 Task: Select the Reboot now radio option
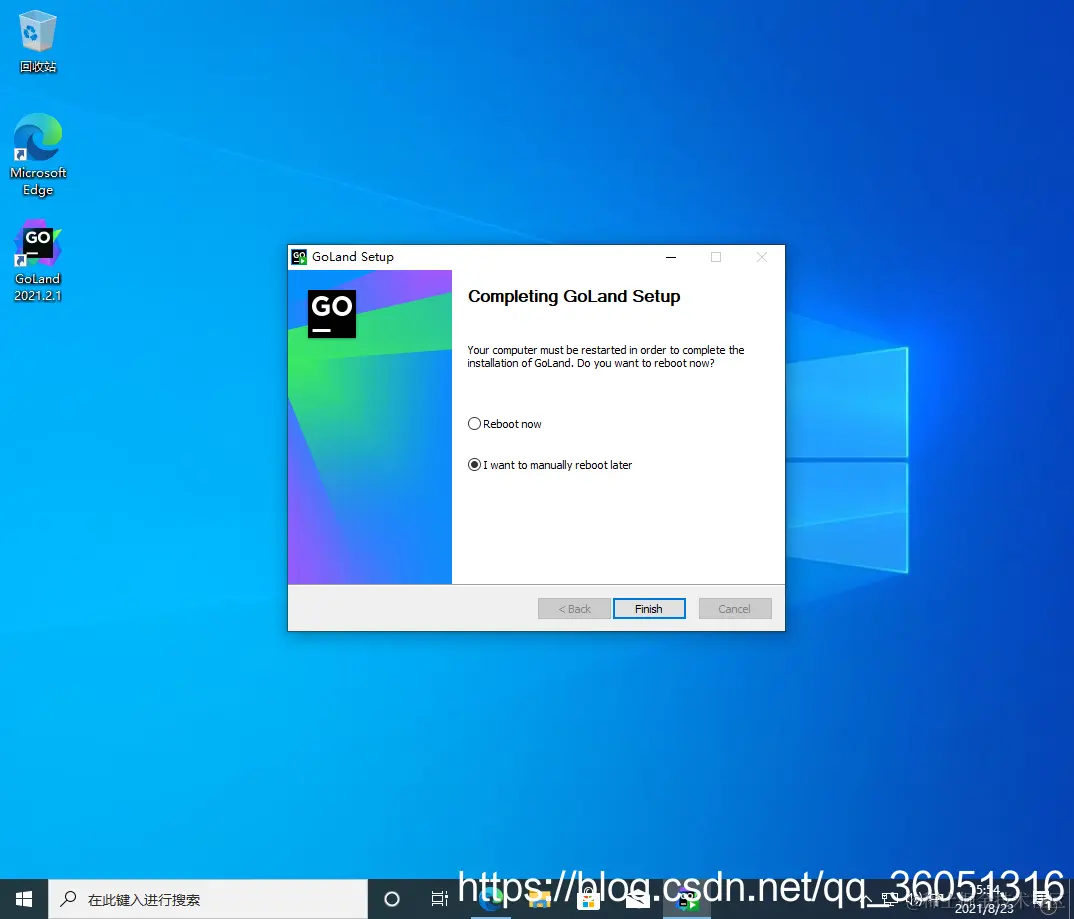coord(504,424)
